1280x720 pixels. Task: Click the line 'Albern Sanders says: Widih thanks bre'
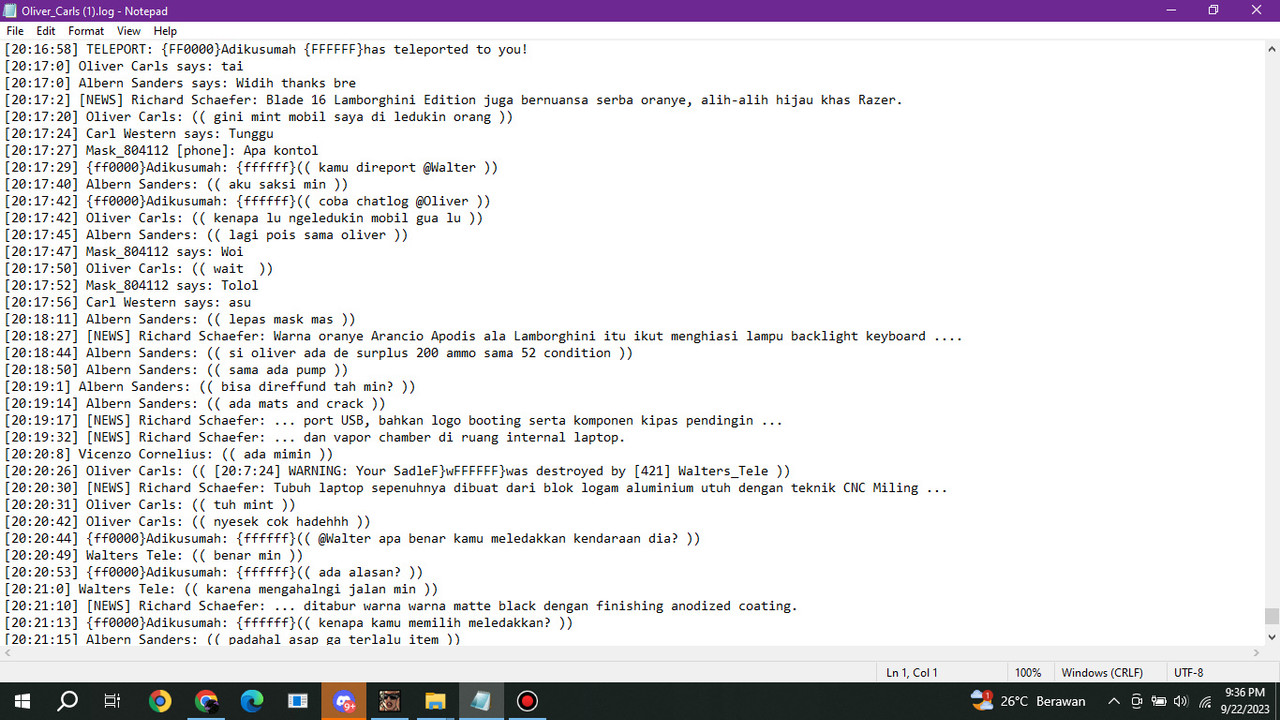click(180, 83)
